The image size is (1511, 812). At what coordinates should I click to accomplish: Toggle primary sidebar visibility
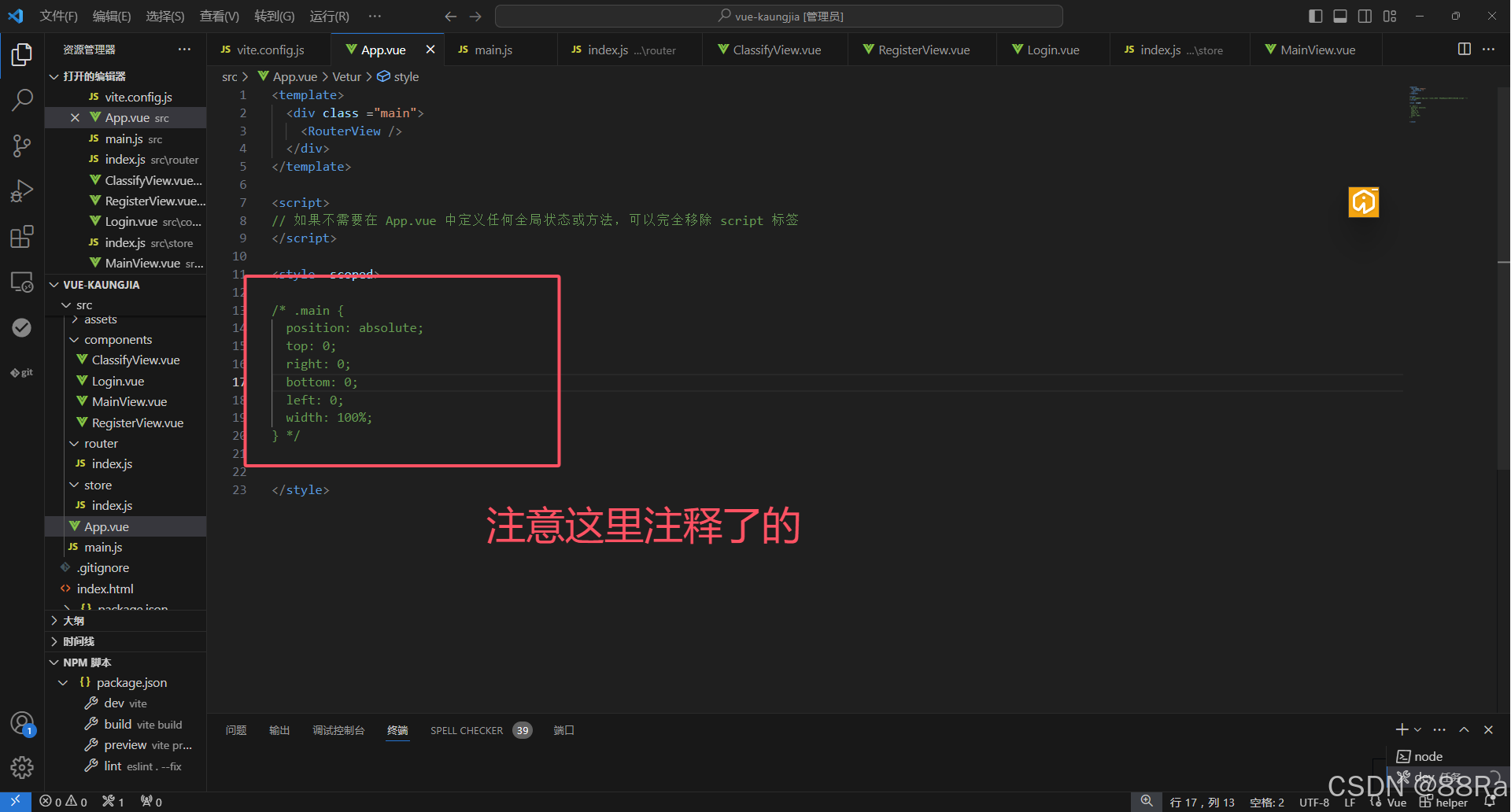pyautogui.click(x=1314, y=16)
